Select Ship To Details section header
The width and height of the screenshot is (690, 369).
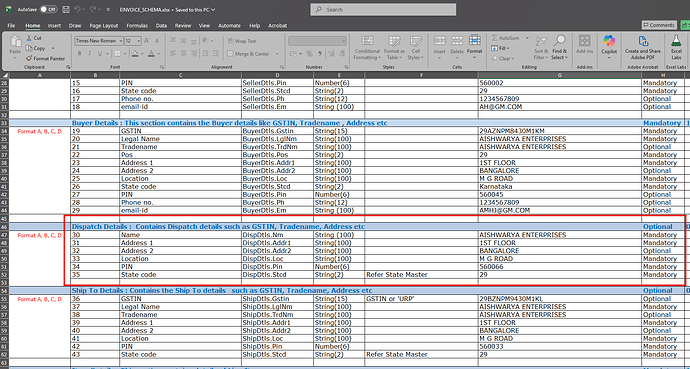pos(222,290)
